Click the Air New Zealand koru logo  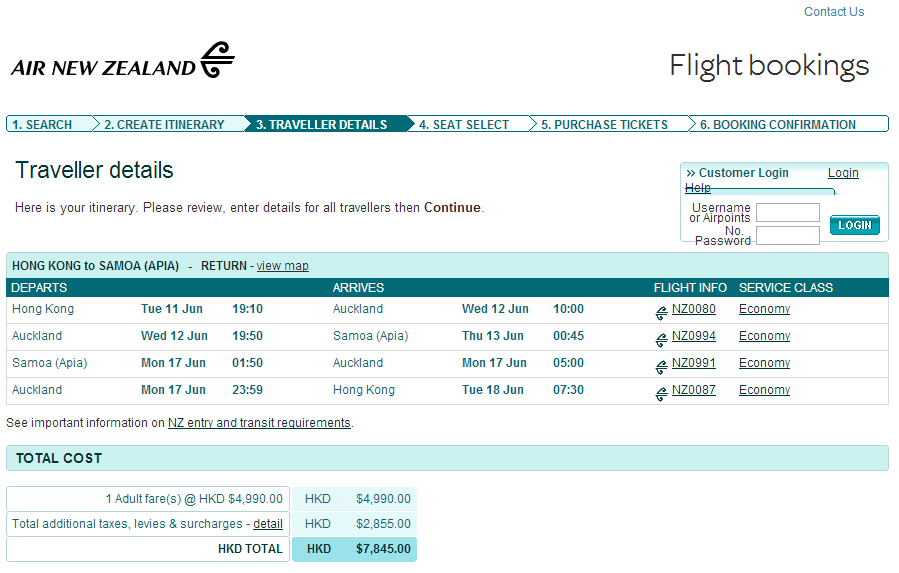[x=217, y=60]
